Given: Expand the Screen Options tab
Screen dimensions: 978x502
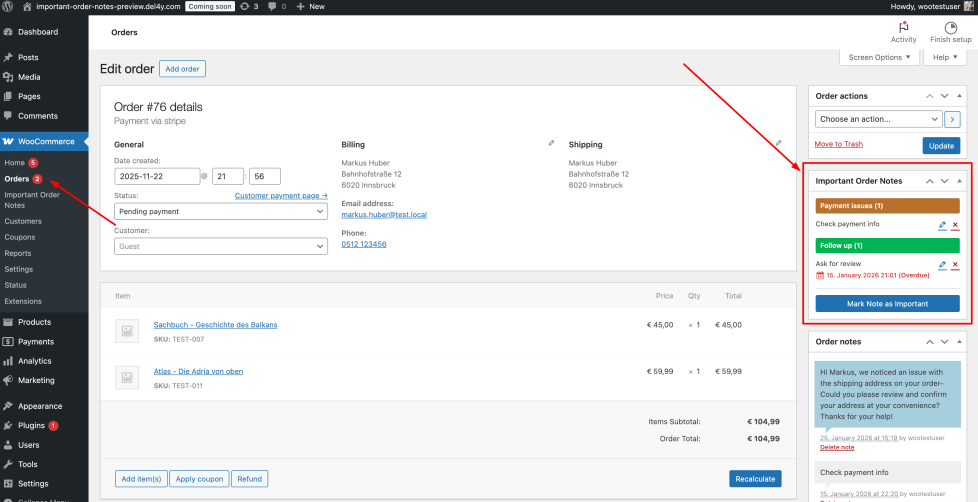Looking at the screenshot, I should click(879, 57).
